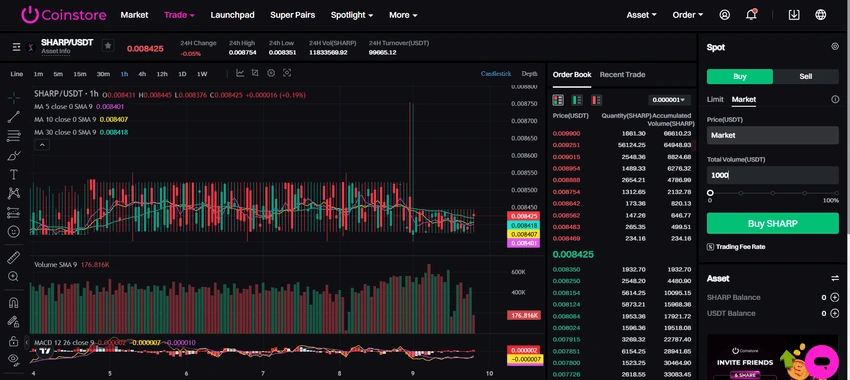Click the Total Volume input field
850x380 pixels.
[772, 175]
